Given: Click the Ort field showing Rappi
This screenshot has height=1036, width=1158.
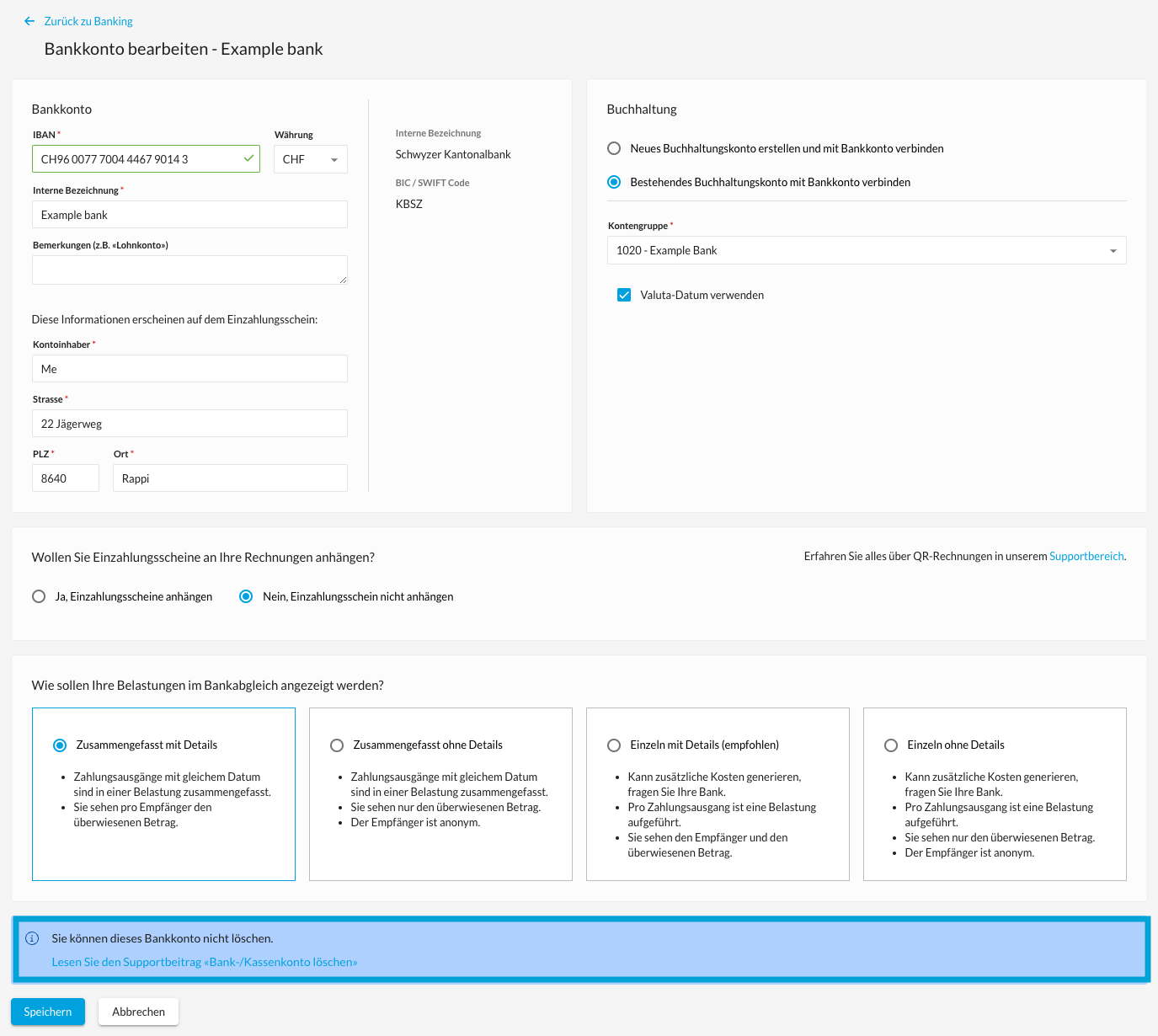Looking at the screenshot, I should coord(230,478).
